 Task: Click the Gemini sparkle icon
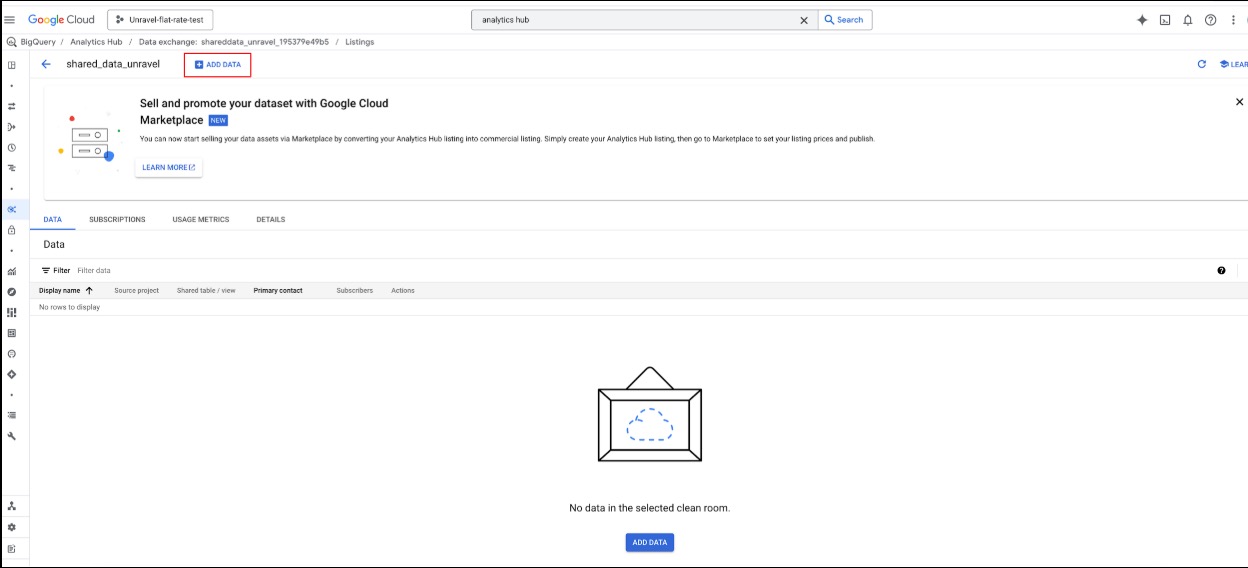click(x=1142, y=20)
